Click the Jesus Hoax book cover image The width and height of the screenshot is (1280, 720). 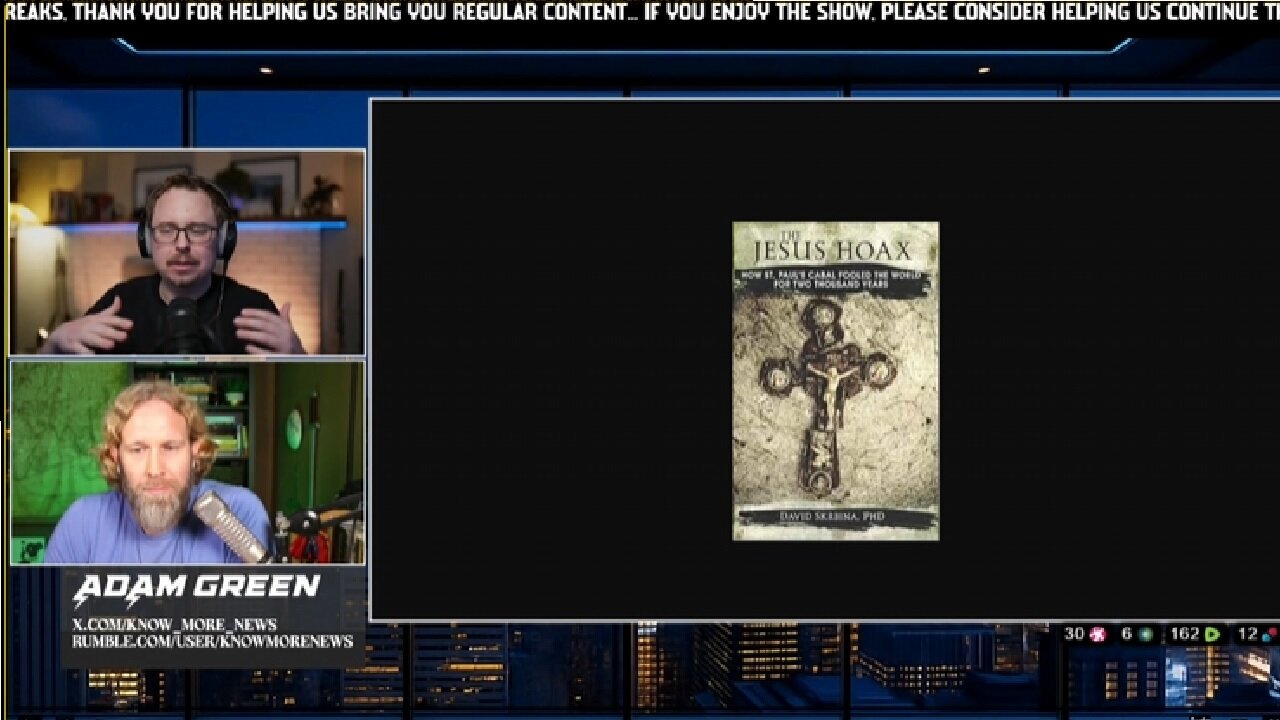tap(836, 381)
